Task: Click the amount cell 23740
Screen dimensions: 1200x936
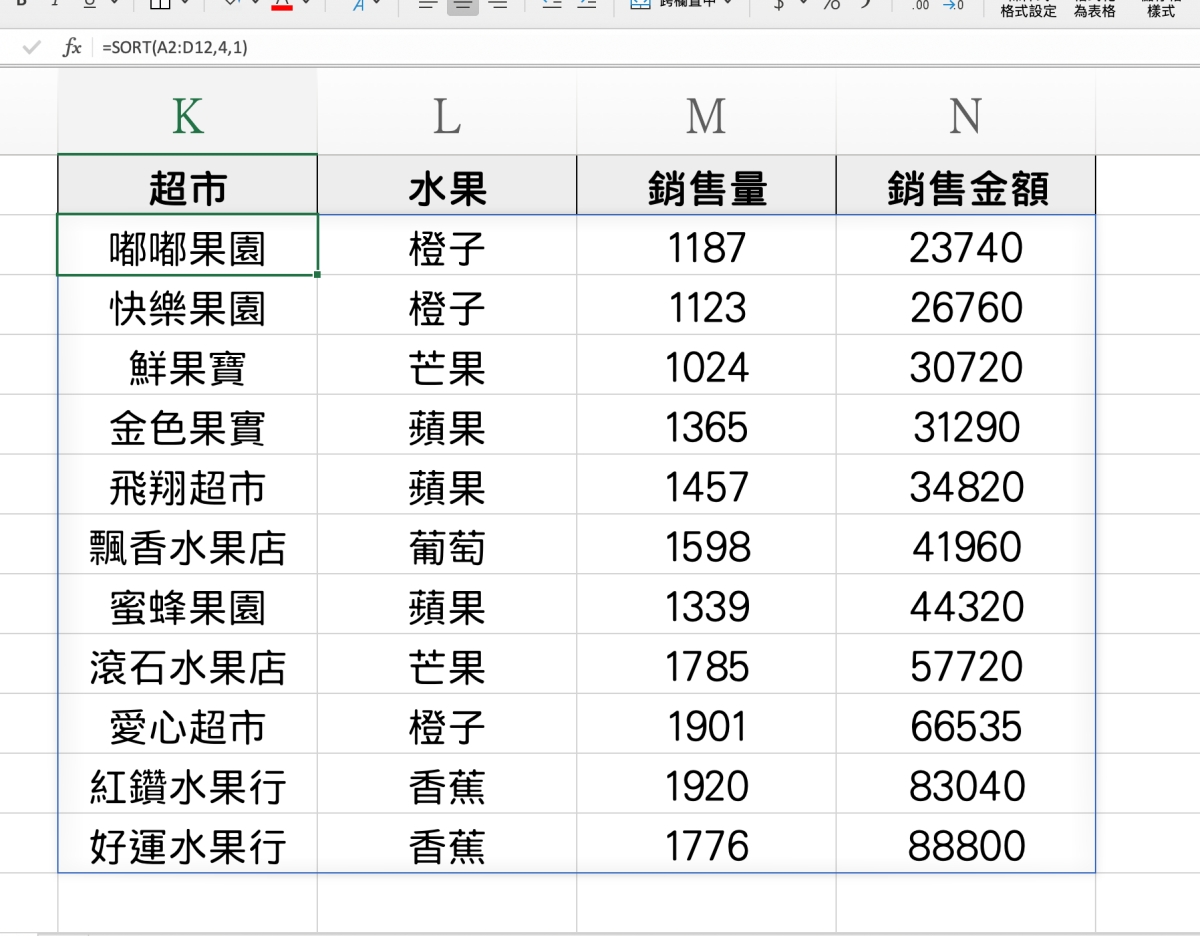Action: (x=966, y=245)
